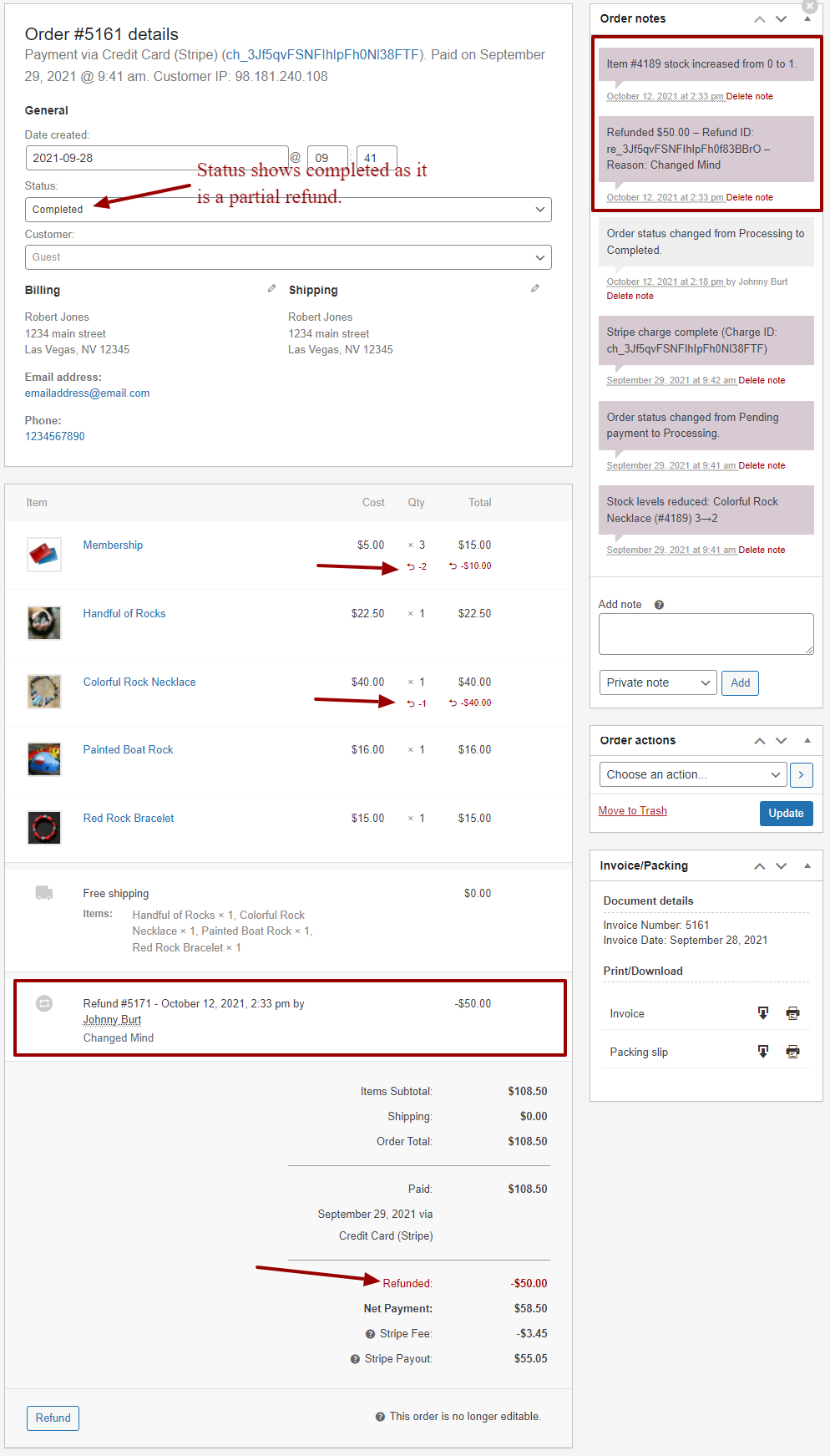
Task: Open the Stripe charge ID link
Action: point(322,55)
